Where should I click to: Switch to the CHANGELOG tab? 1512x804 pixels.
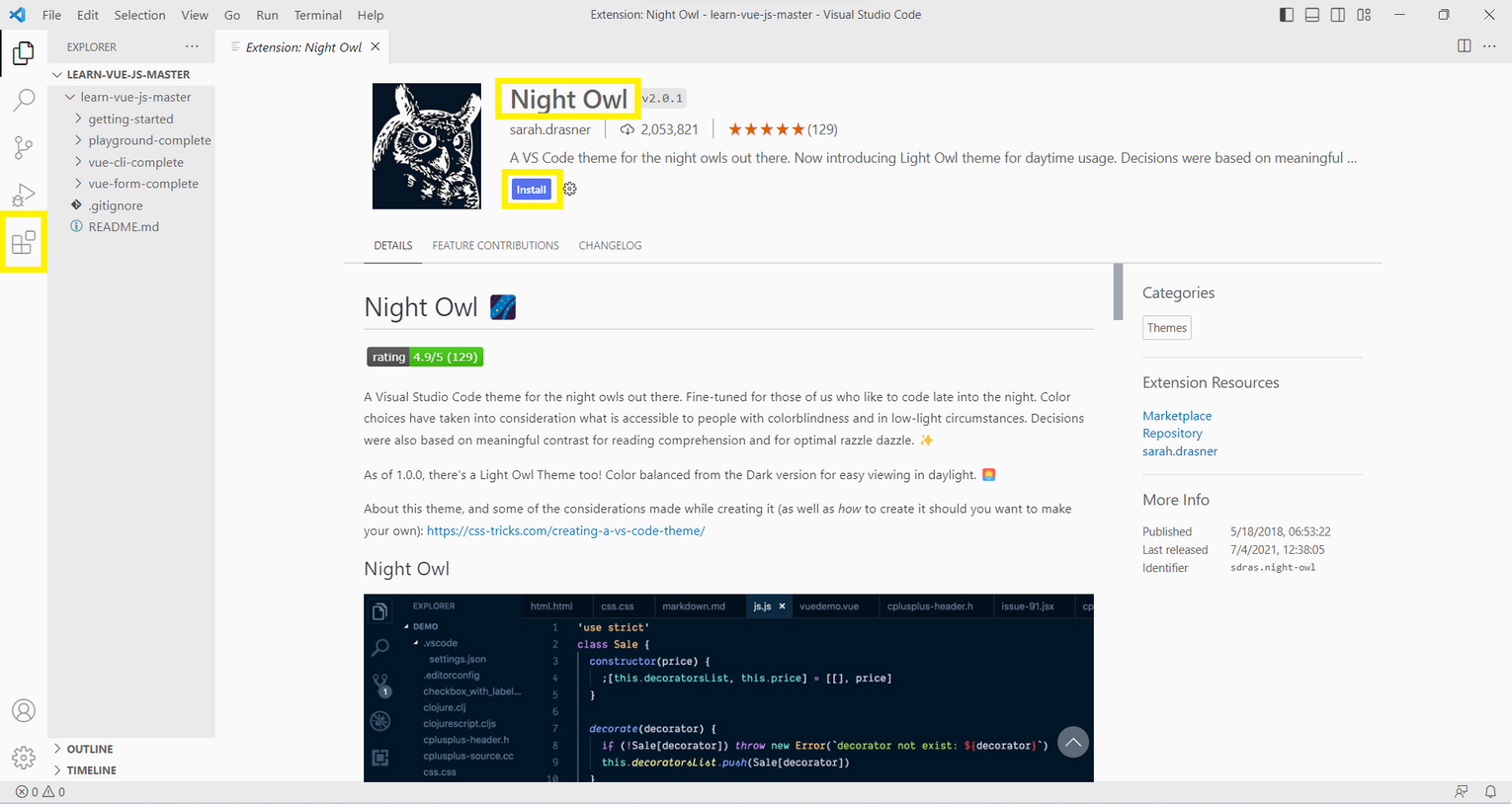[x=610, y=245]
